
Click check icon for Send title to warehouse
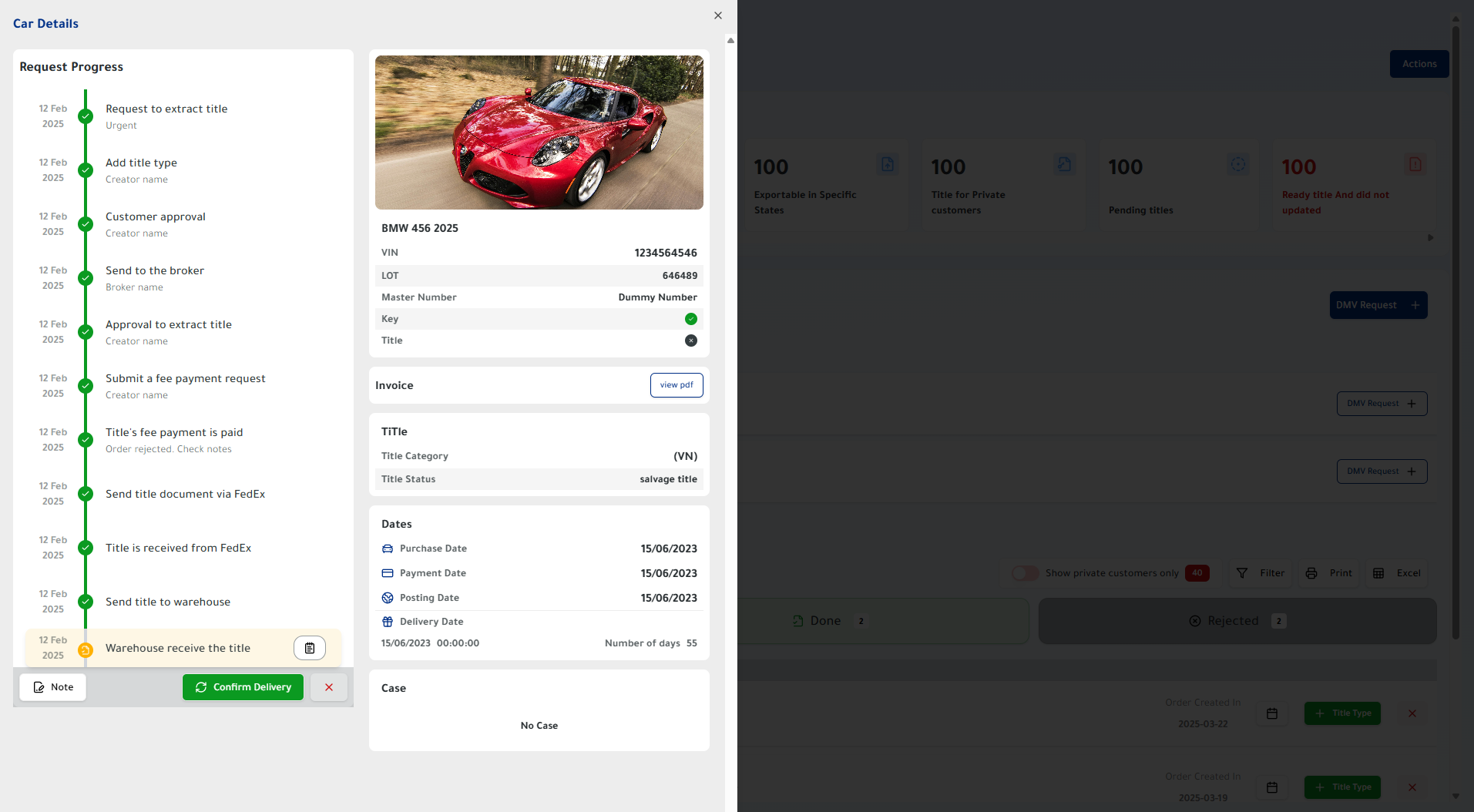click(86, 602)
